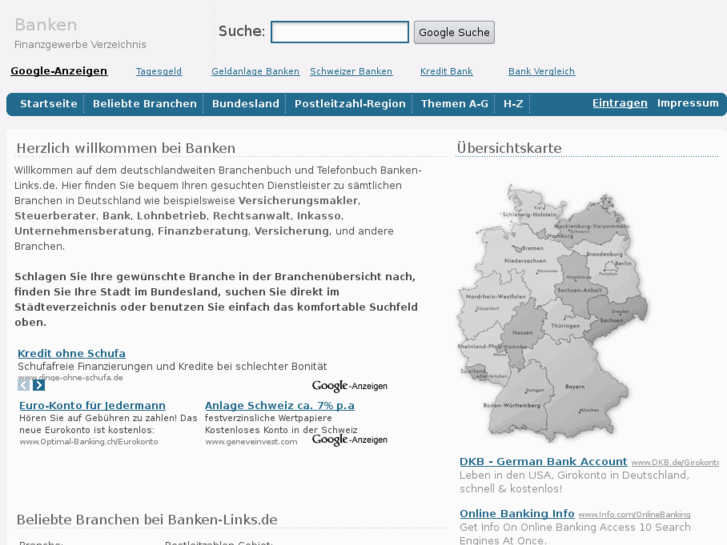Open the Online Banking Info ad
The height and width of the screenshot is (545, 727).
point(517,513)
